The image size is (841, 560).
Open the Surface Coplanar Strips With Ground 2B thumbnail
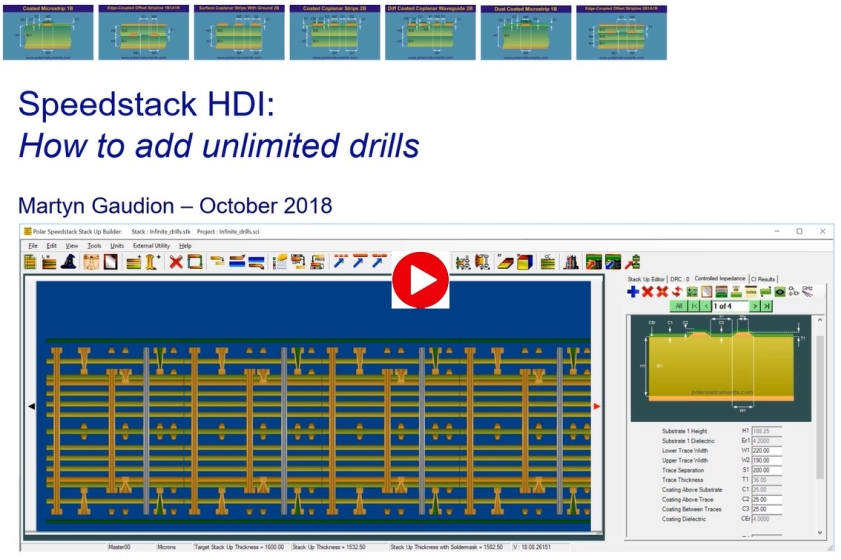coord(239,32)
